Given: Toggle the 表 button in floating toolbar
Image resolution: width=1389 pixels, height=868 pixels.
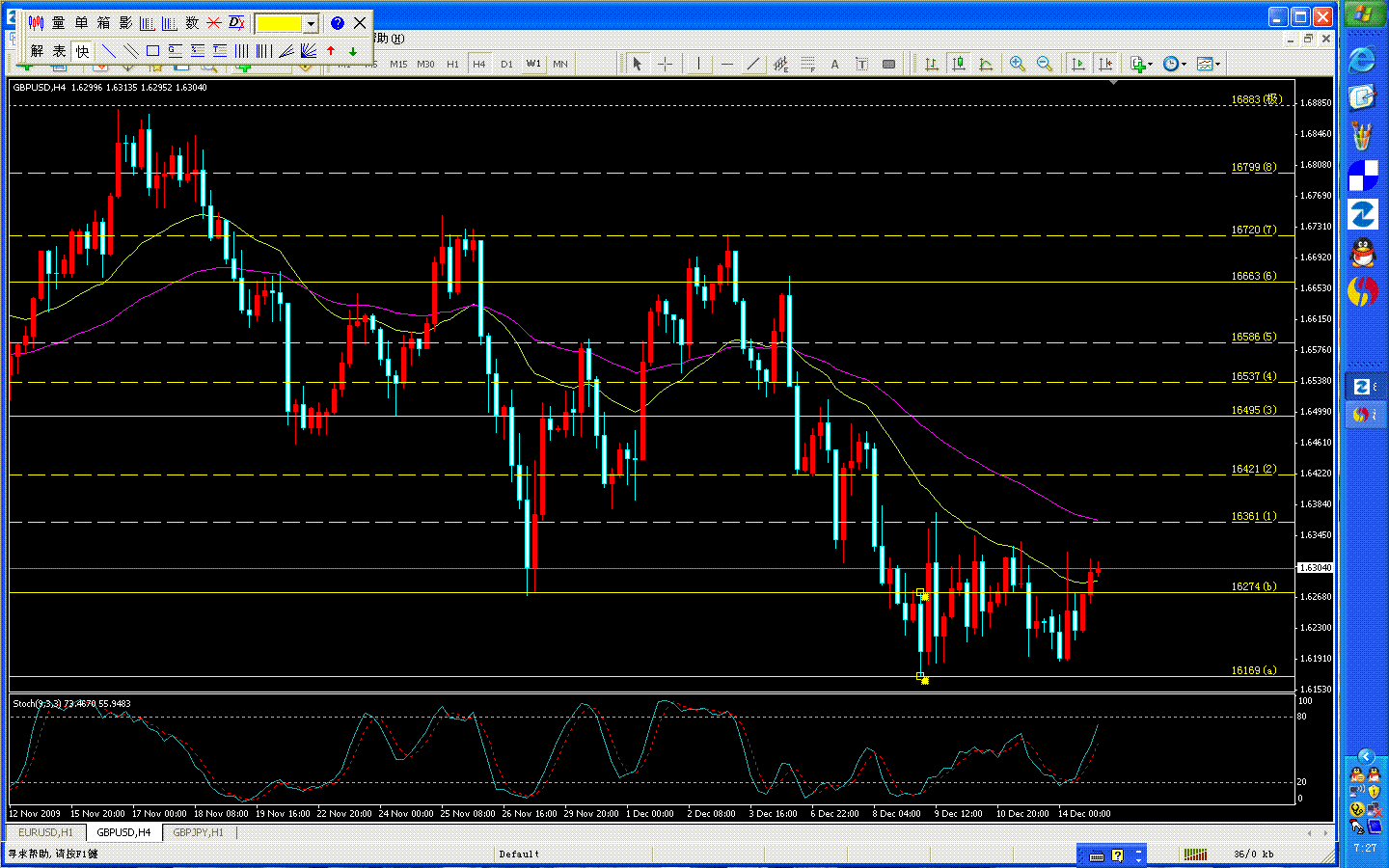Looking at the screenshot, I should (59, 51).
